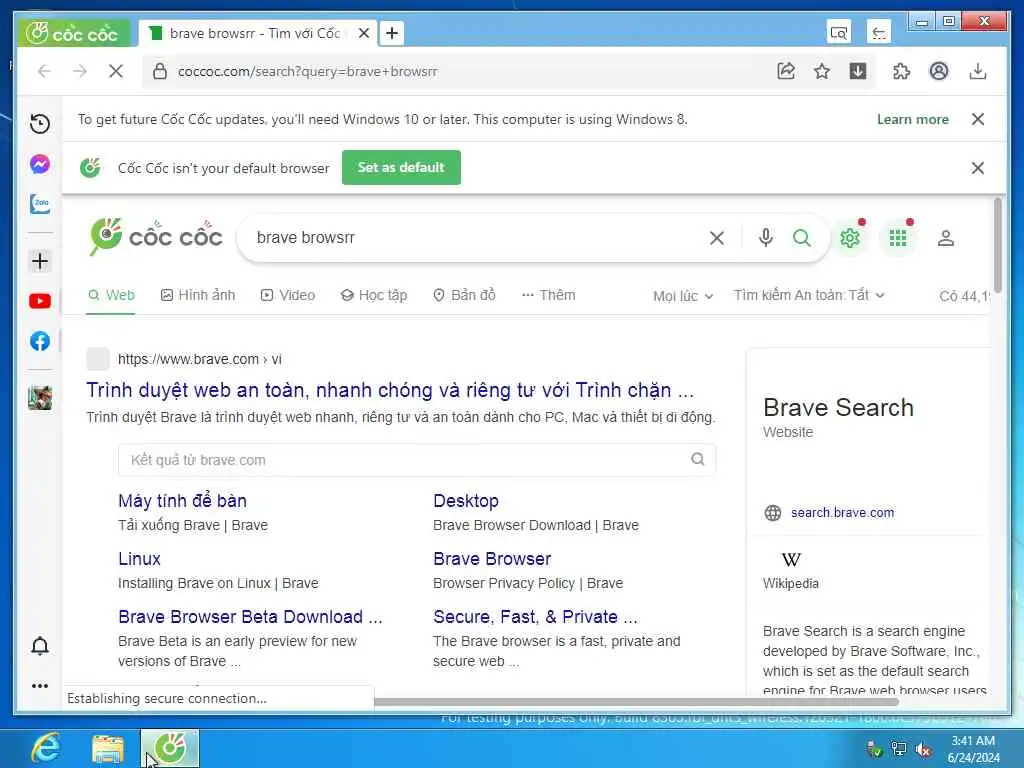1024x768 pixels.
Task: Clear the search query text
Action: 716,238
